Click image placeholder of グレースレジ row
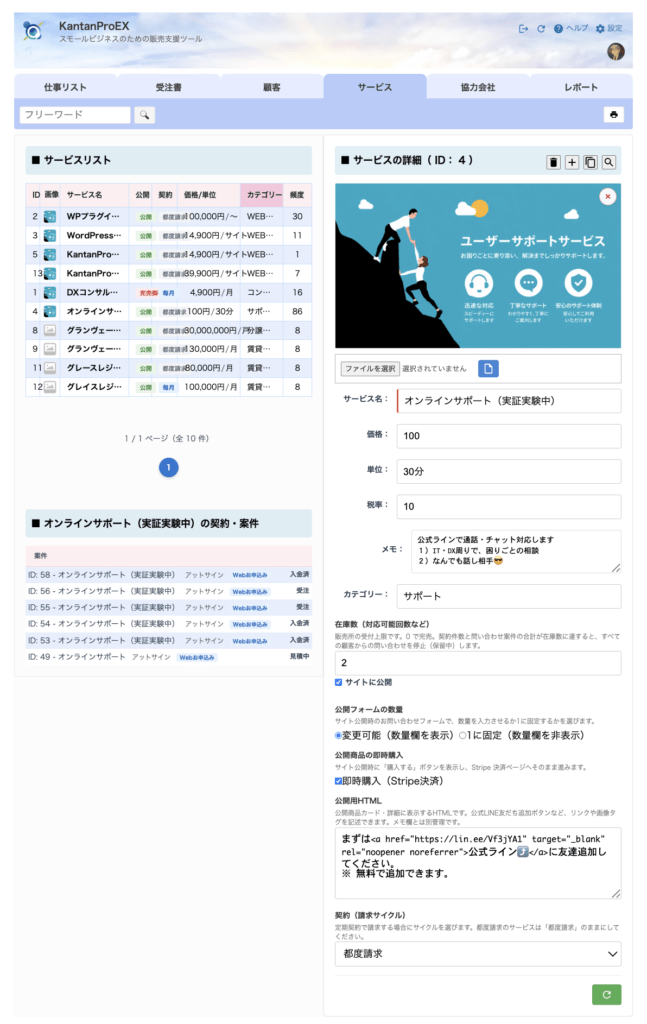 [50, 368]
